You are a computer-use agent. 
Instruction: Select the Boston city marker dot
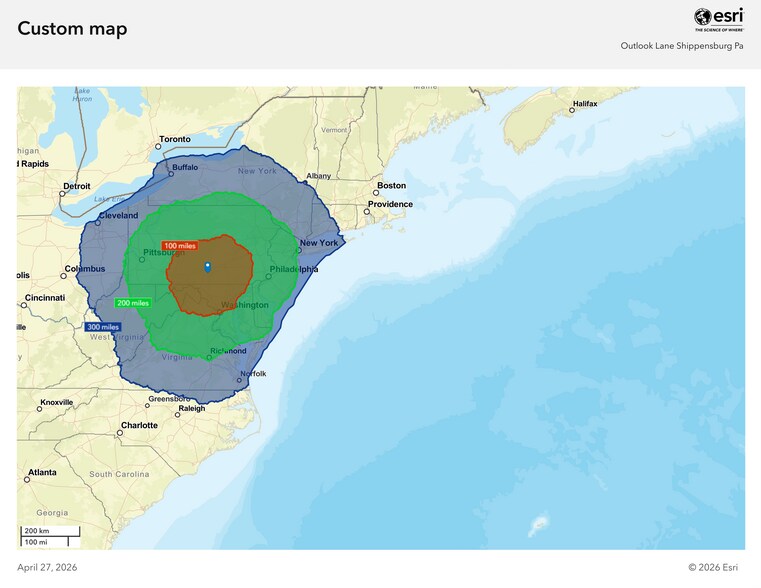(x=376, y=193)
